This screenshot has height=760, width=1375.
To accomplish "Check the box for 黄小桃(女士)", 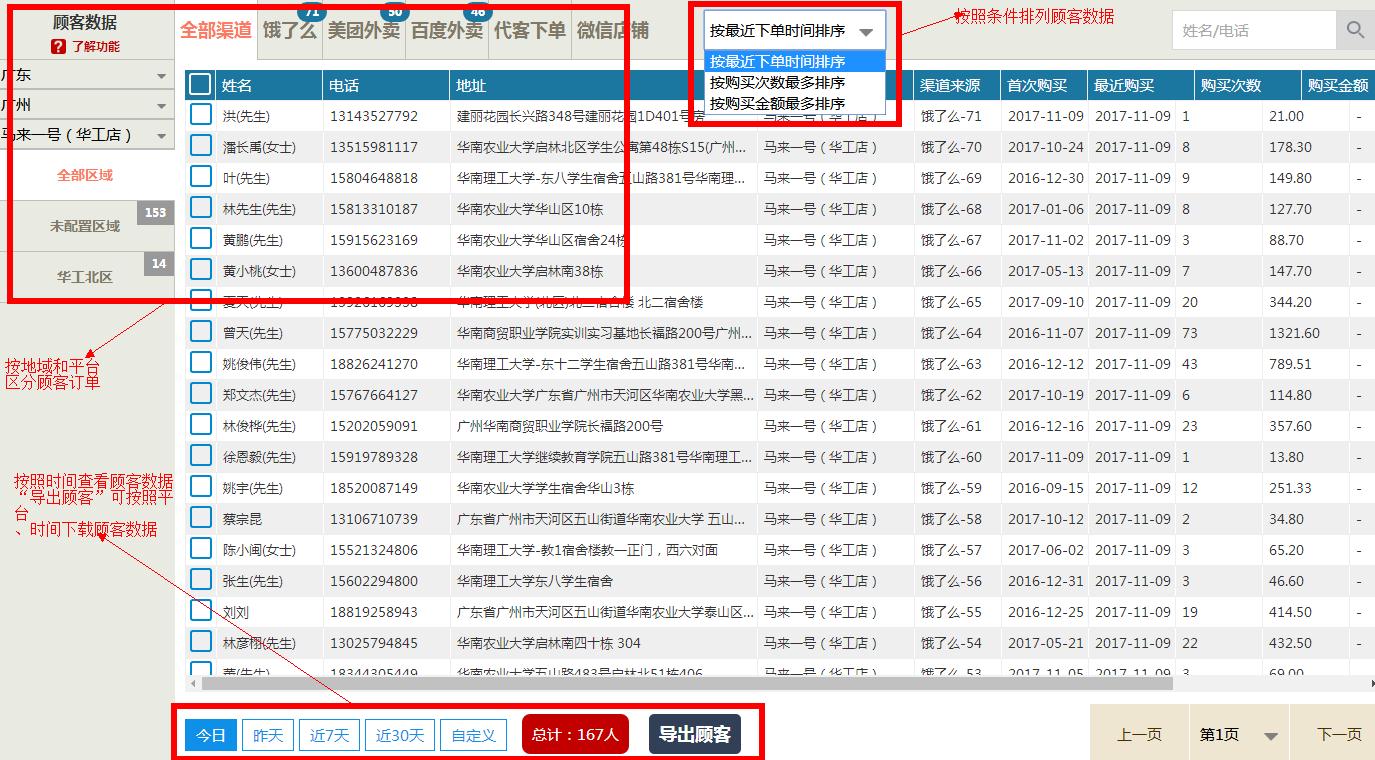I will point(200,270).
